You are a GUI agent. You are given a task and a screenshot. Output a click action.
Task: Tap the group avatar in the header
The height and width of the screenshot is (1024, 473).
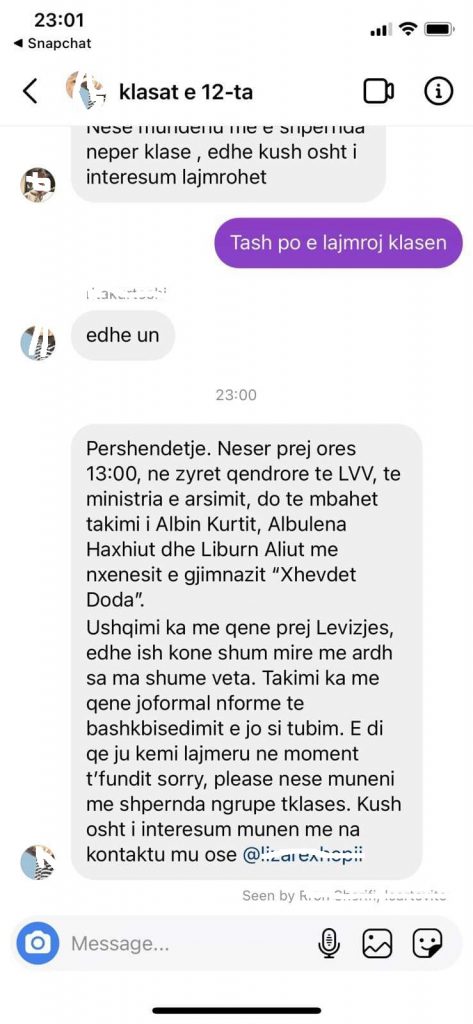(85, 91)
